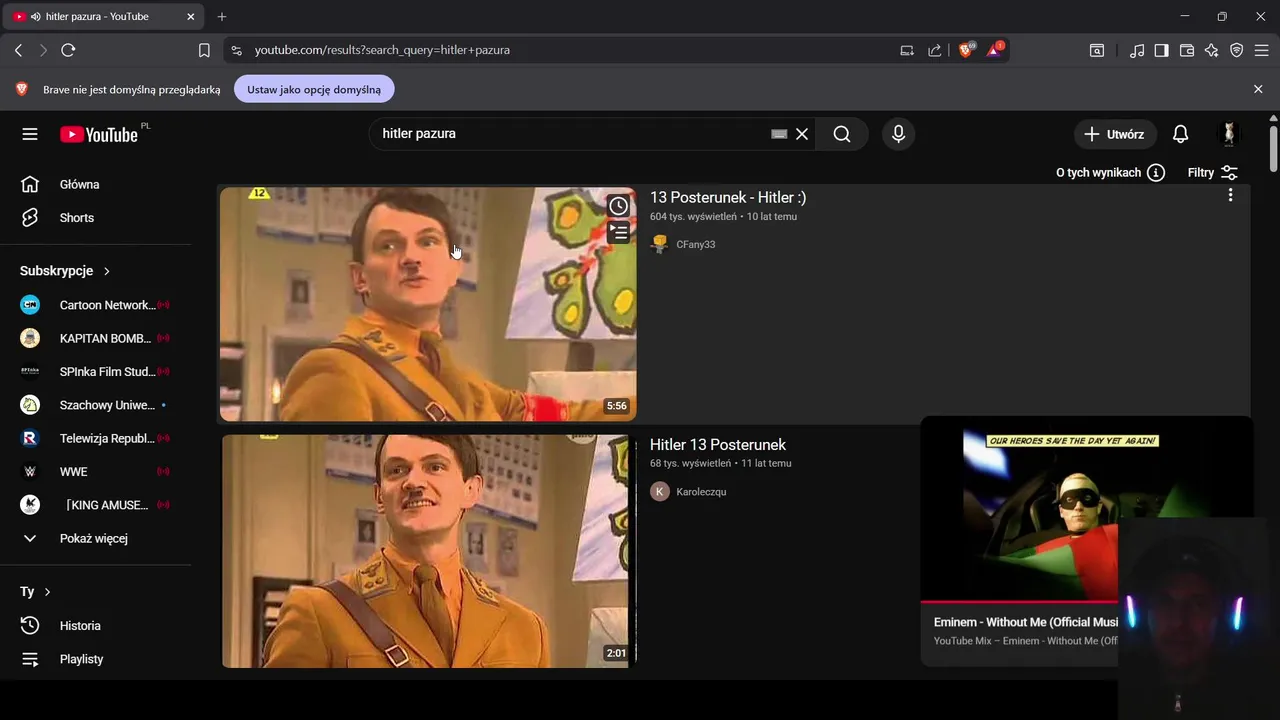Go to the YouTube logo home
The height and width of the screenshot is (720, 1280).
tap(99, 134)
